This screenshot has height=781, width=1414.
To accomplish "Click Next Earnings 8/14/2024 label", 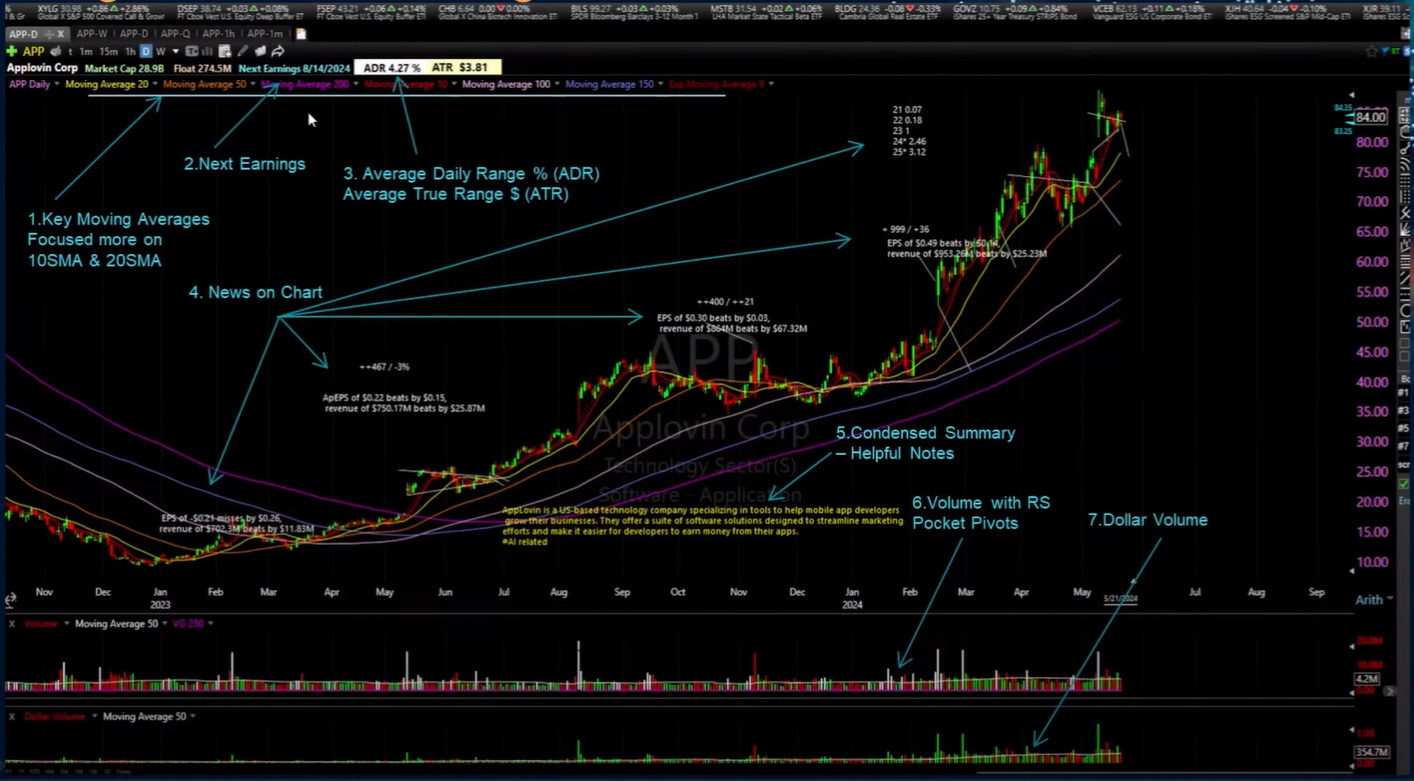I will [294, 68].
